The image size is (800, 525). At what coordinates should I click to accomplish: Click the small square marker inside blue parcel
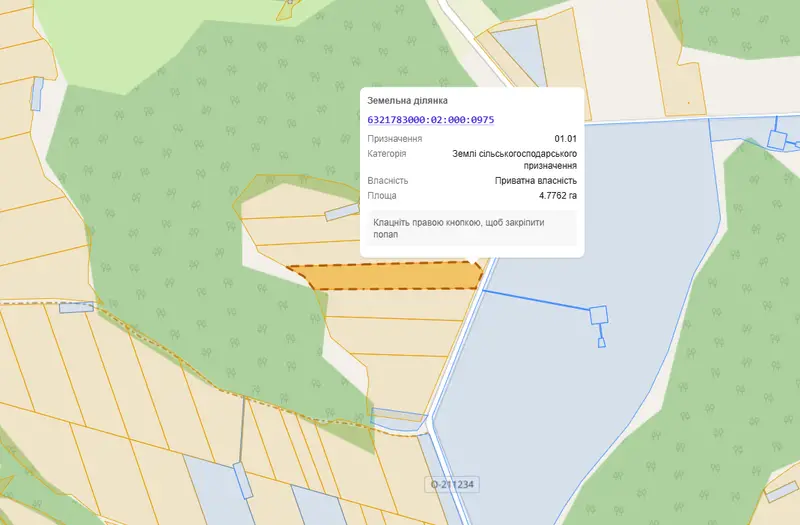[x=599, y=315]
